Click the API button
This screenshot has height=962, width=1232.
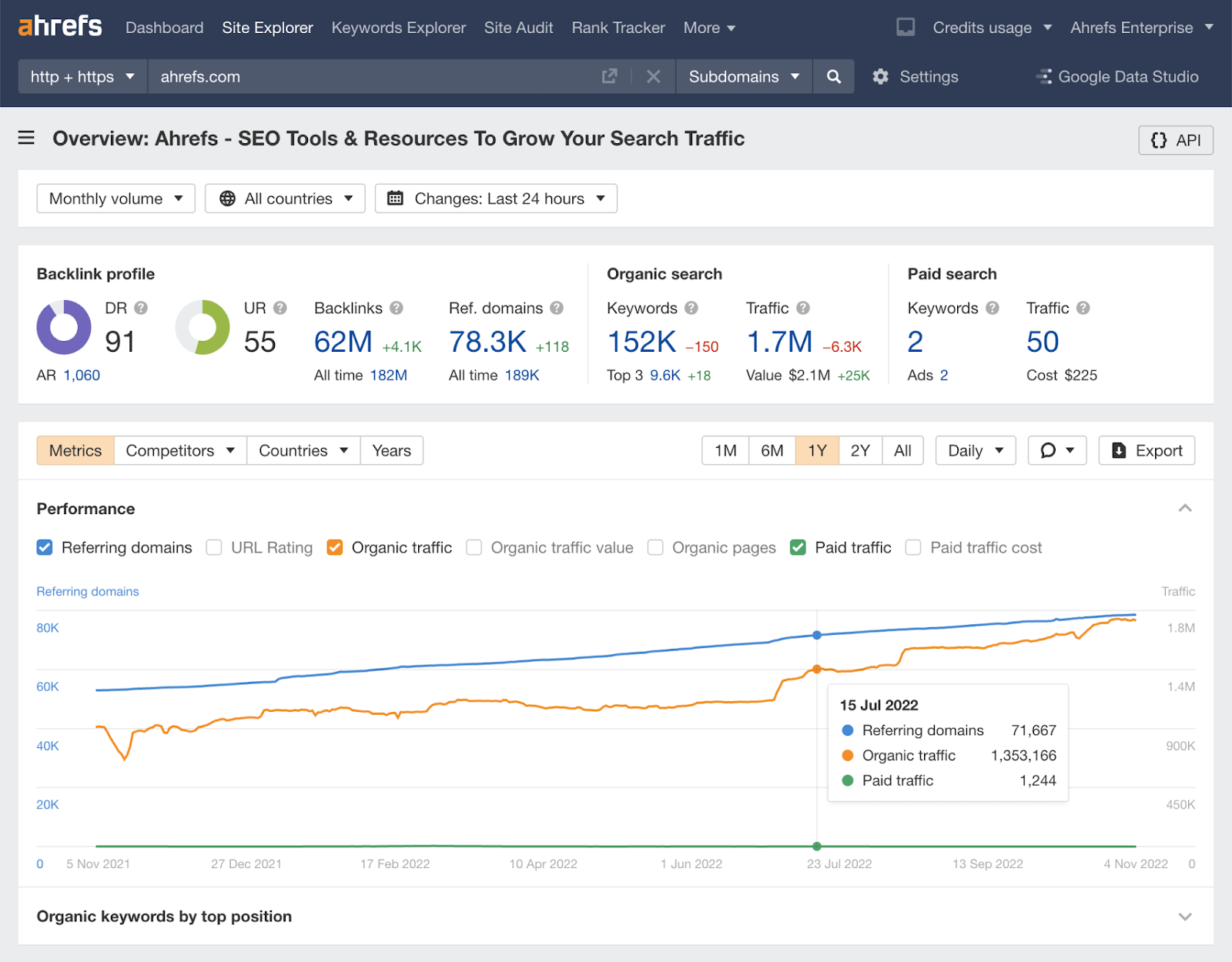pyautogui.click(x=1176, y=140)
